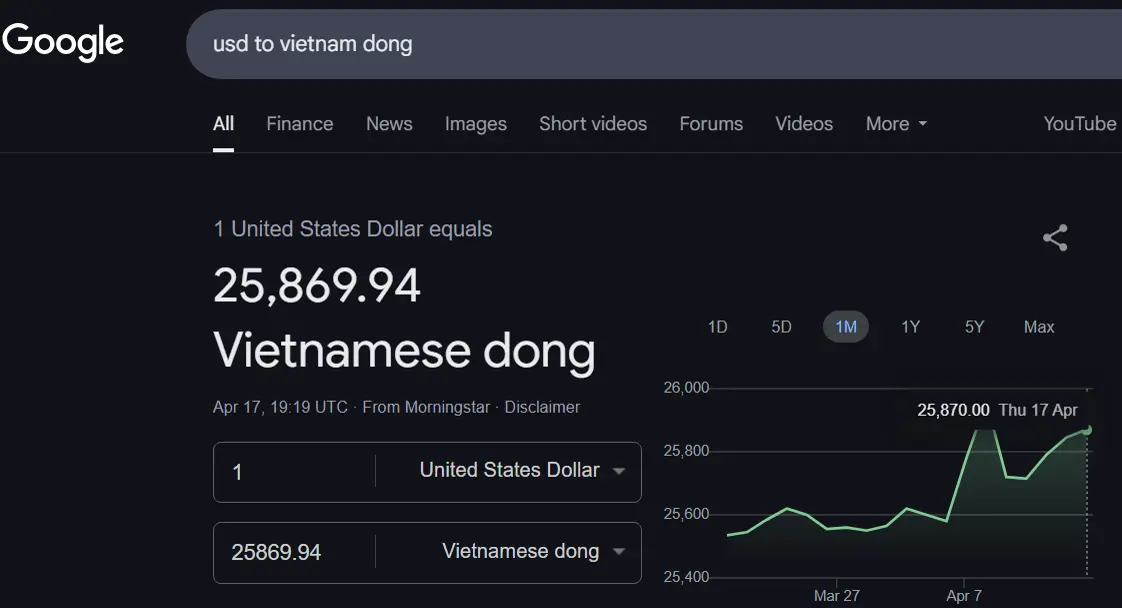Click the Apr 17 data point on chart
1122x608 pixels.
coord(1087,430)
